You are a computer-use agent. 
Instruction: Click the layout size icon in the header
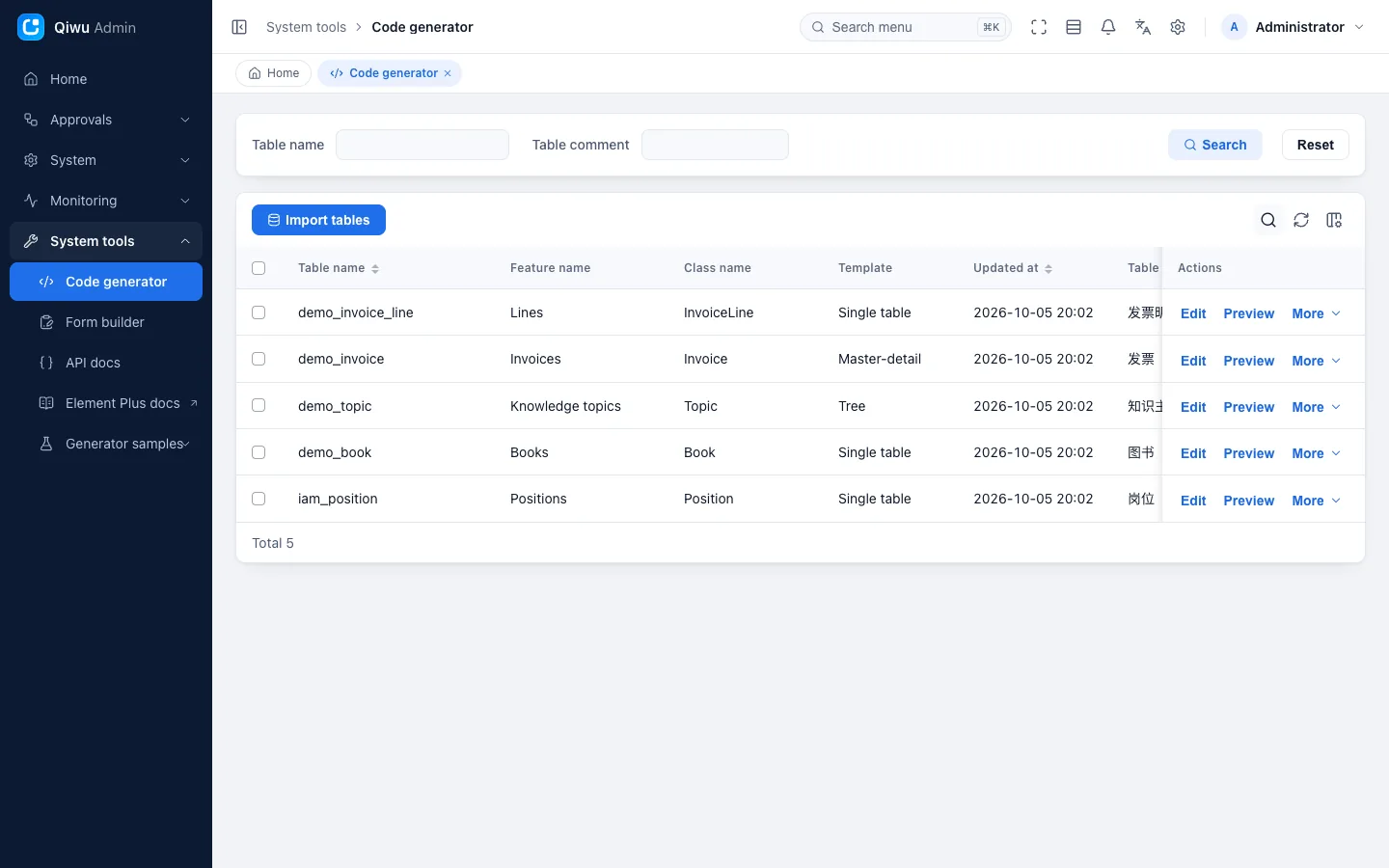pyautogui.click(x=1074, y=27)
